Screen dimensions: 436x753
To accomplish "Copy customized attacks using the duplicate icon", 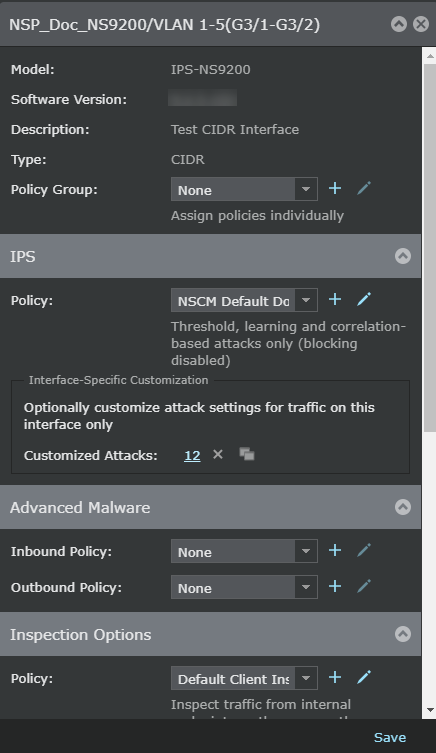I will (x=247, y=454).
